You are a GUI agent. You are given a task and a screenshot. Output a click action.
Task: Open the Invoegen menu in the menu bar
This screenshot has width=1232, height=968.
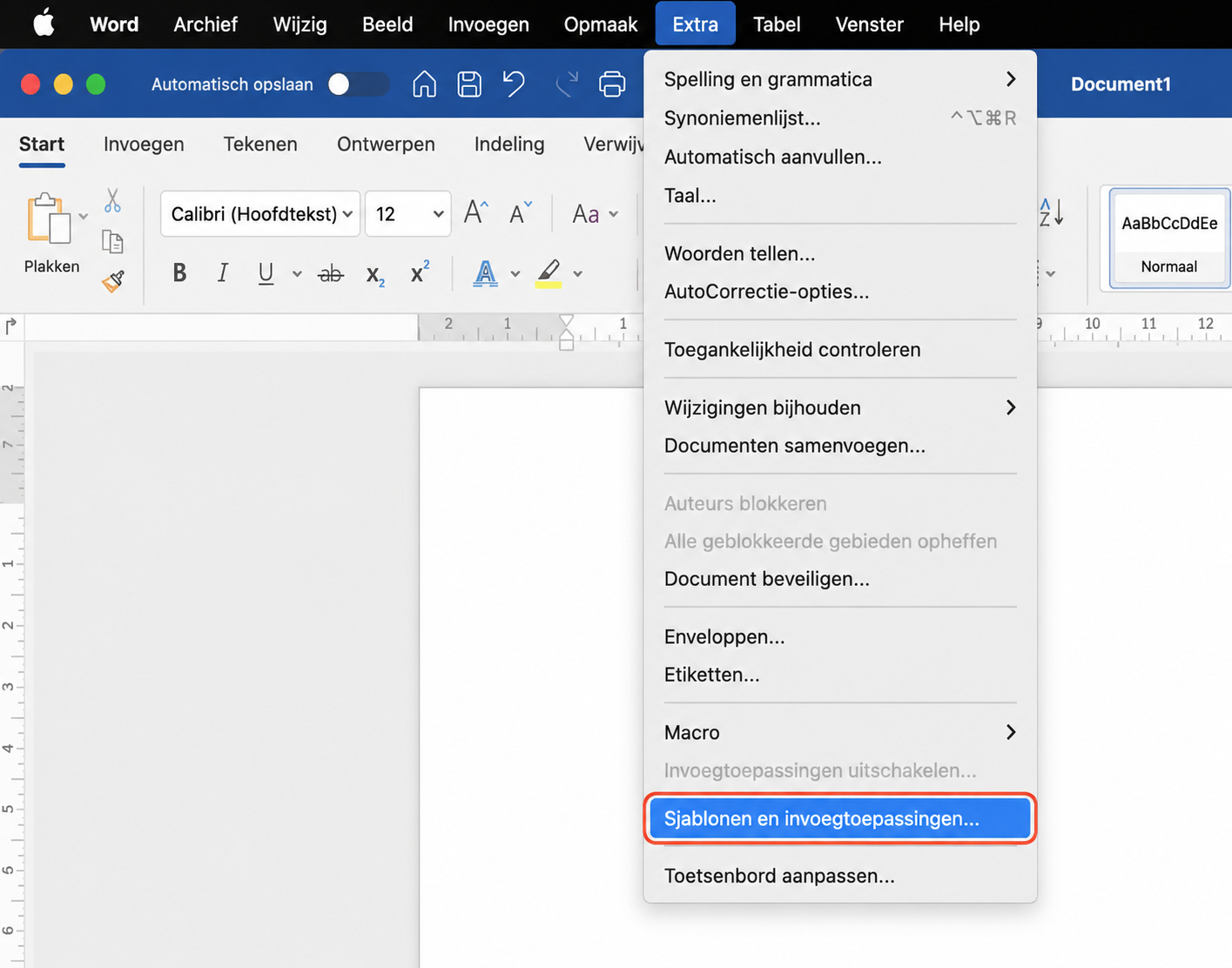coord(488,24)
